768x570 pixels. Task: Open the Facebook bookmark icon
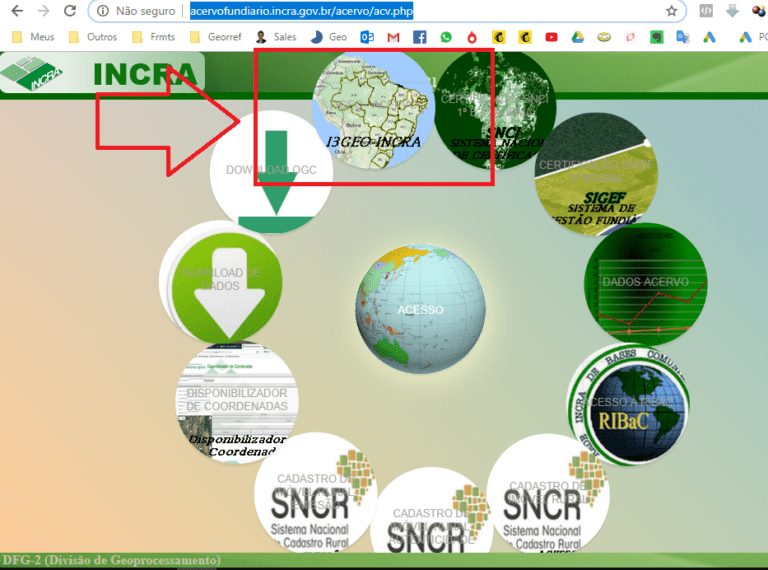pyautogui.click(x=420, y=37)
